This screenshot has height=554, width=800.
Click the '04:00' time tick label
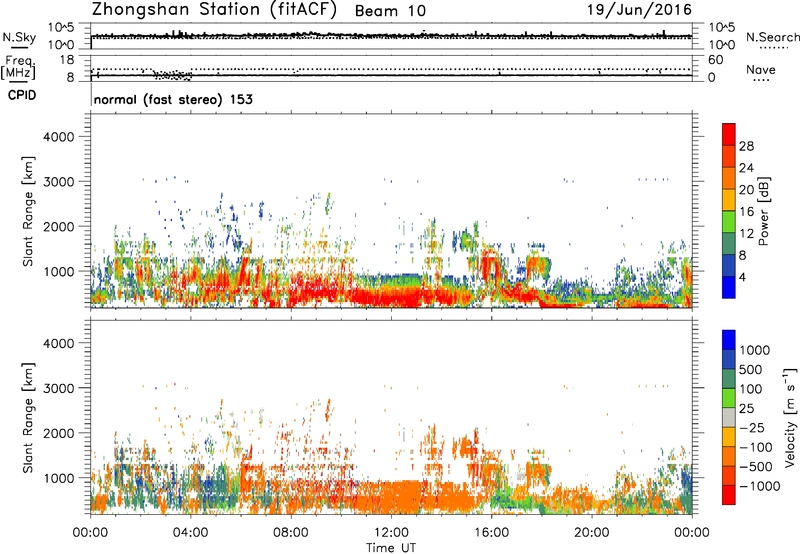191,533
